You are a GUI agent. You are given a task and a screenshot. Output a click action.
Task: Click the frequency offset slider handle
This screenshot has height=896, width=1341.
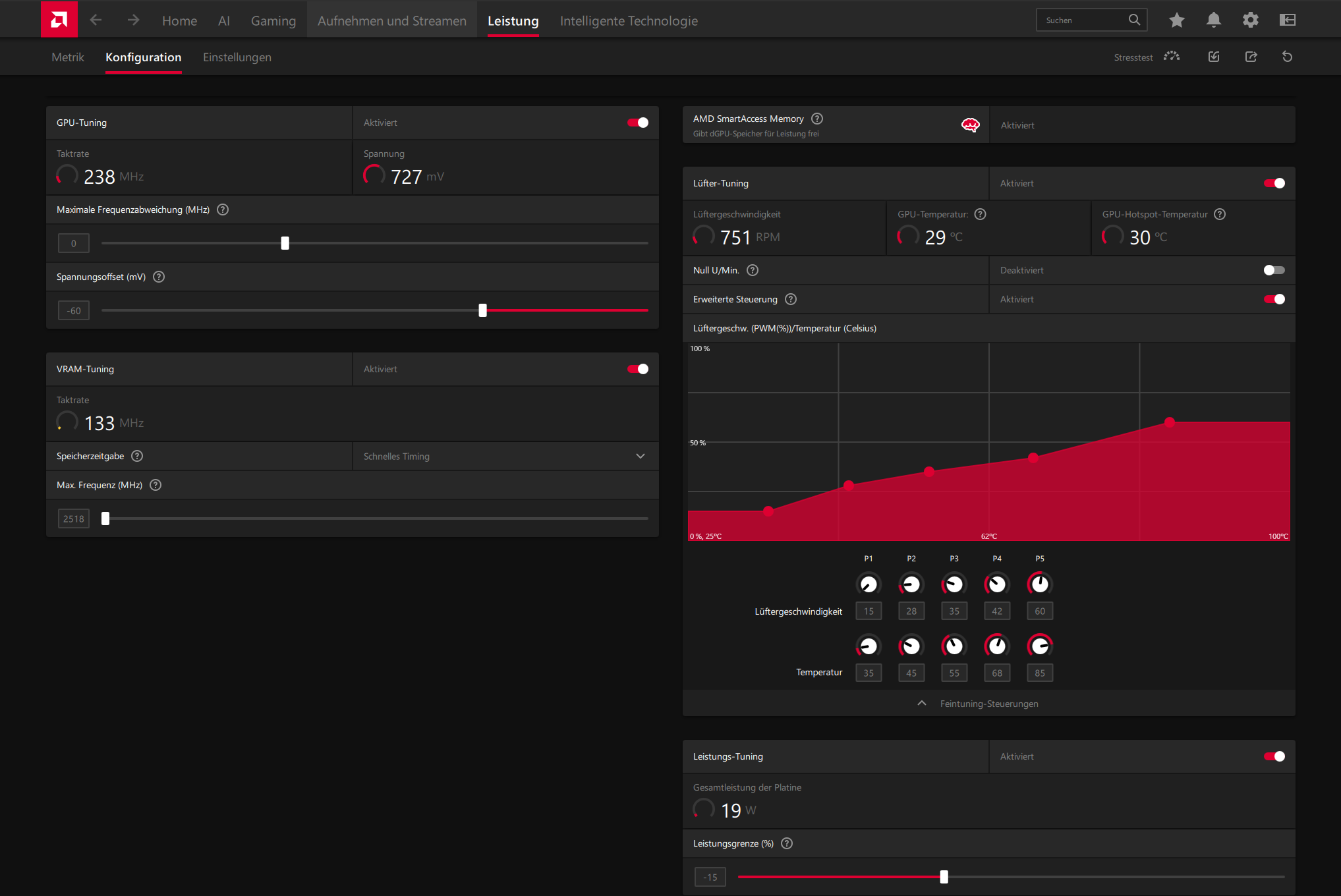(285, 243)
